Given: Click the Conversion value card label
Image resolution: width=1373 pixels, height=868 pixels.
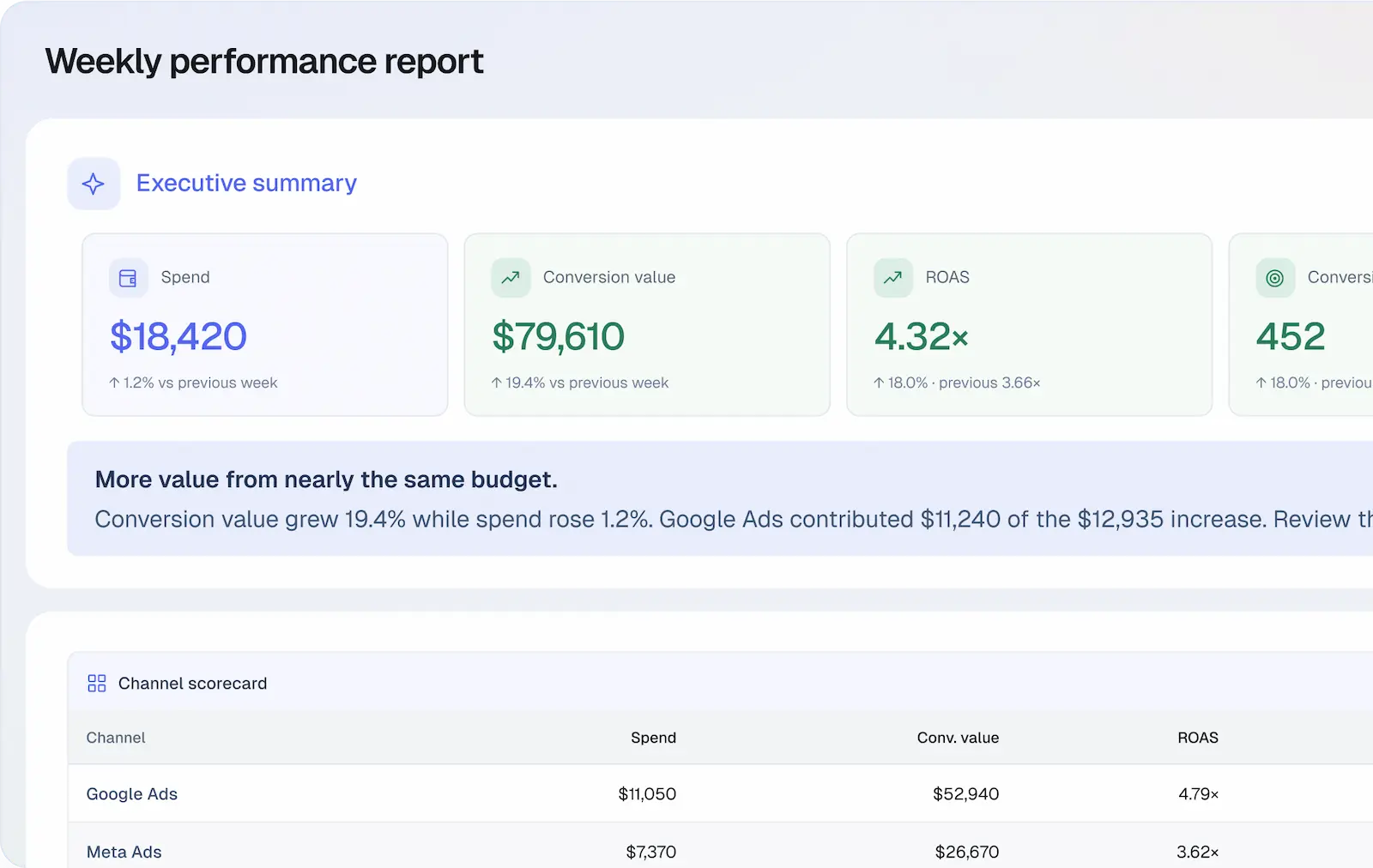Looking at the screenshot, I should click(x=609, y=278).
